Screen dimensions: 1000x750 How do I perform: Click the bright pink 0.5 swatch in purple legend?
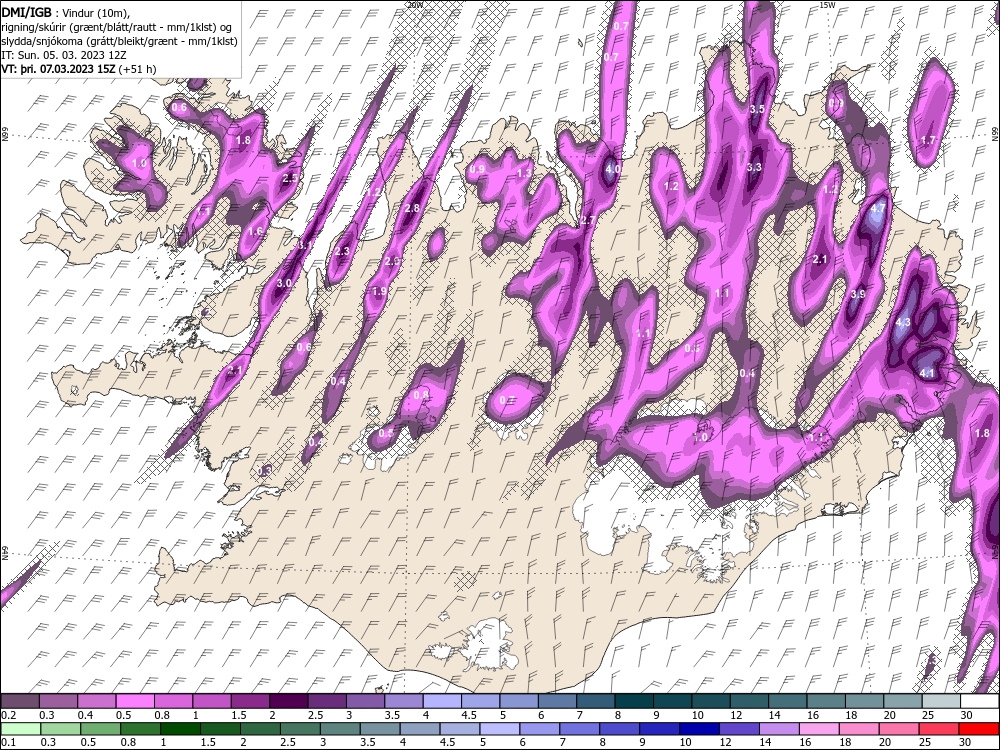tap(135, 701)
